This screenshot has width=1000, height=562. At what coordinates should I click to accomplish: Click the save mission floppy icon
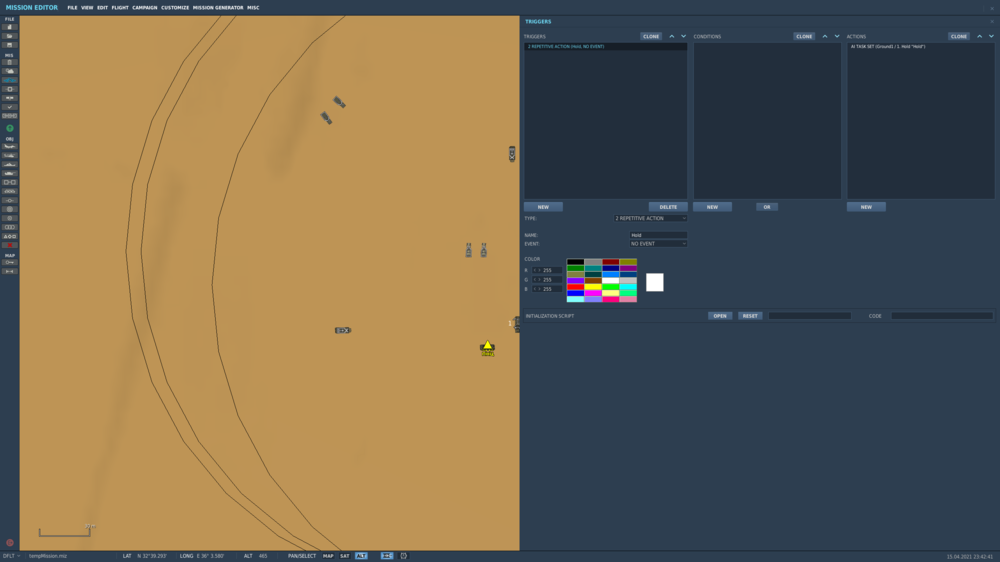point(10,45)
